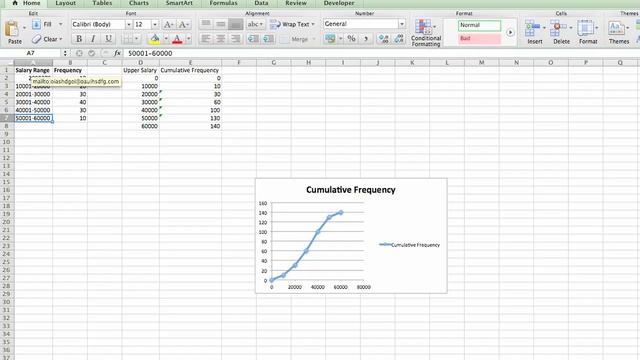This screenshot has height=360, width=640.
Task: Increase indent icon
Action: (269, 39)
